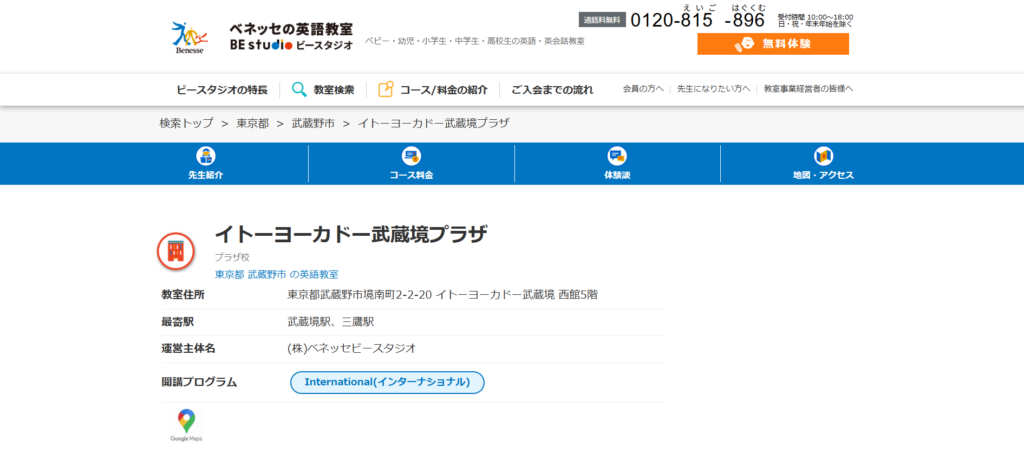
Task: Open the 東京都 link under the classroom title
Action: pyautogui.click(x=229, y=274)
